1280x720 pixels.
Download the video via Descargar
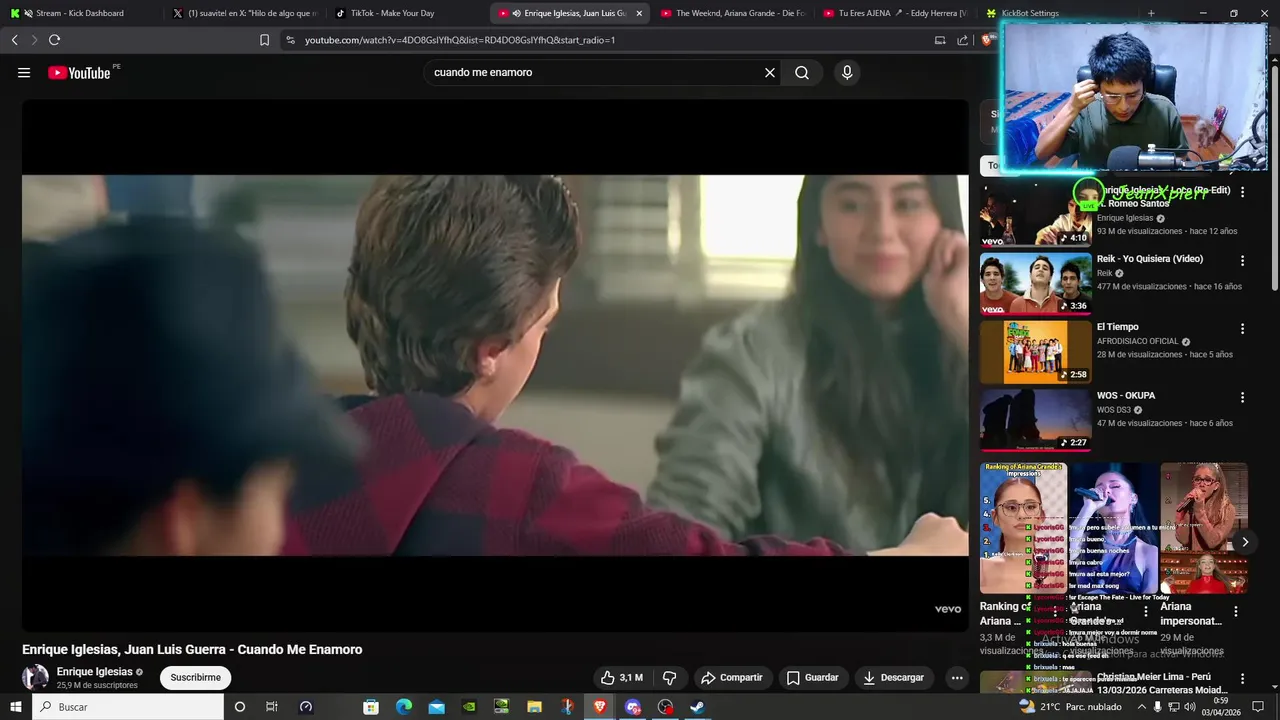[x=894, y=678]
